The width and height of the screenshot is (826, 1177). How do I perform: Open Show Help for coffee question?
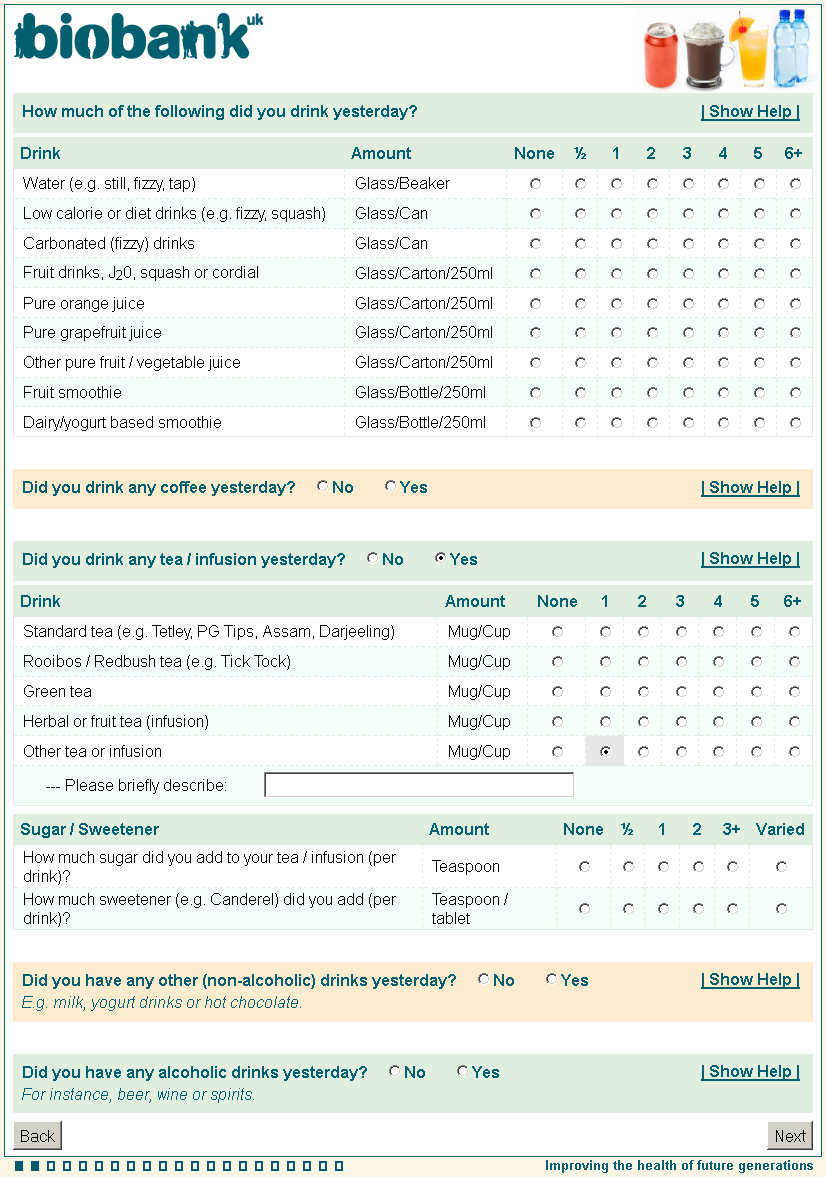coord(750,488)
